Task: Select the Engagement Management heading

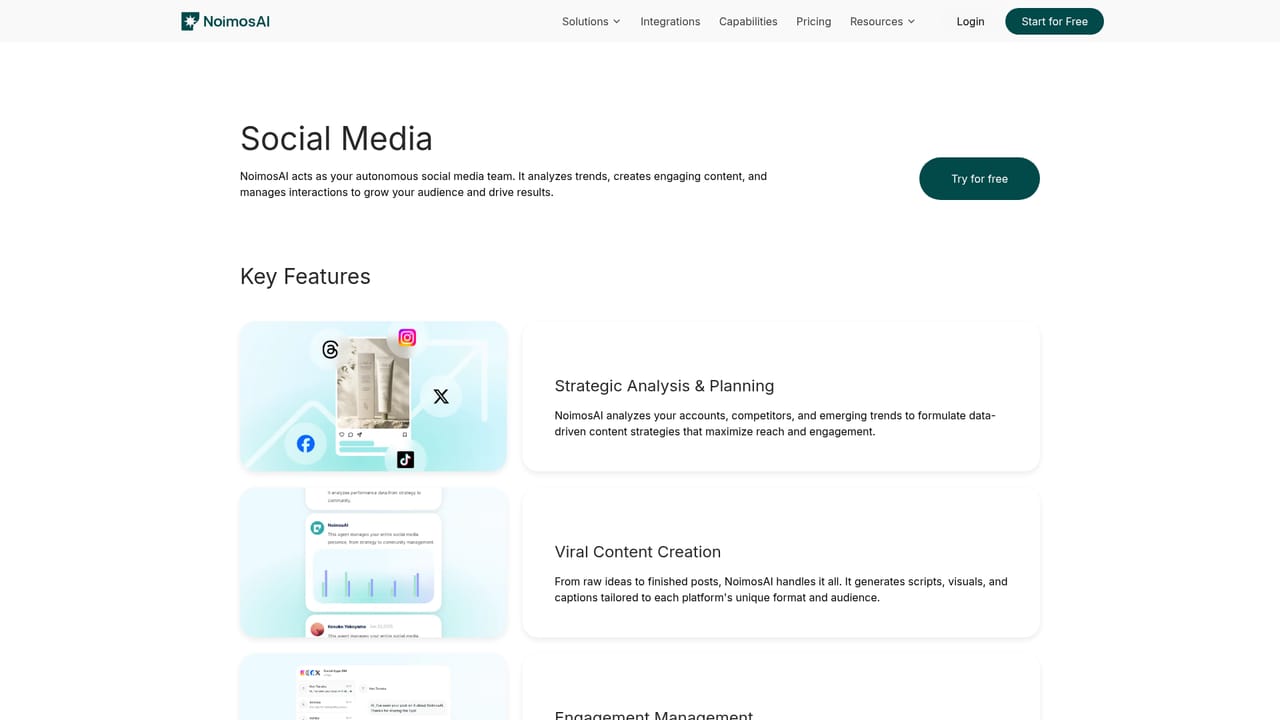Action: (654, 714)
